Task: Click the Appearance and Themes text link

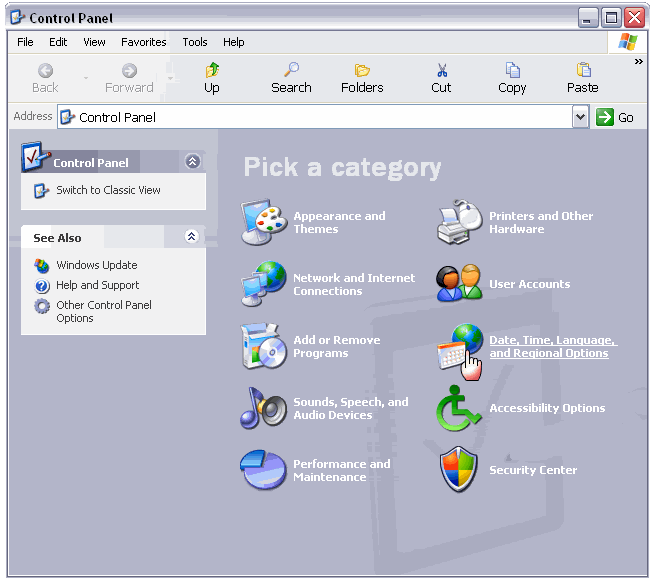Action: click(x=339, y=222)
